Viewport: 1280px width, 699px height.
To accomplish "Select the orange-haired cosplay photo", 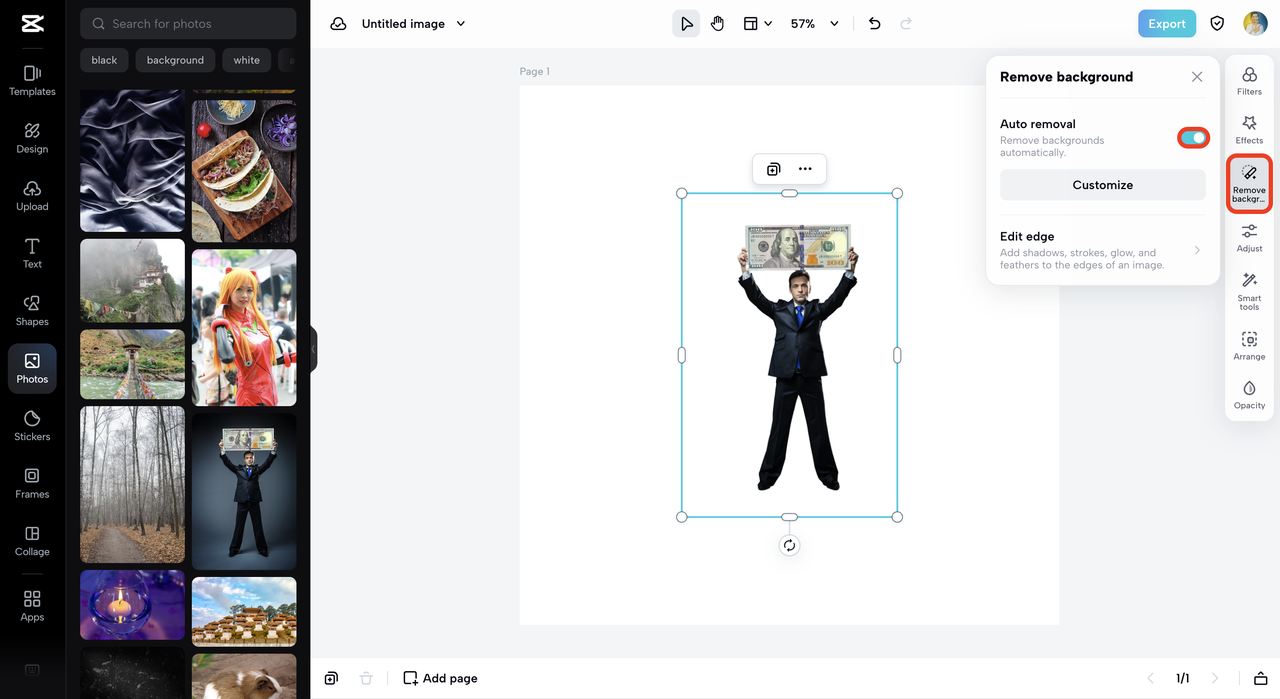I will tap(244, 328).
